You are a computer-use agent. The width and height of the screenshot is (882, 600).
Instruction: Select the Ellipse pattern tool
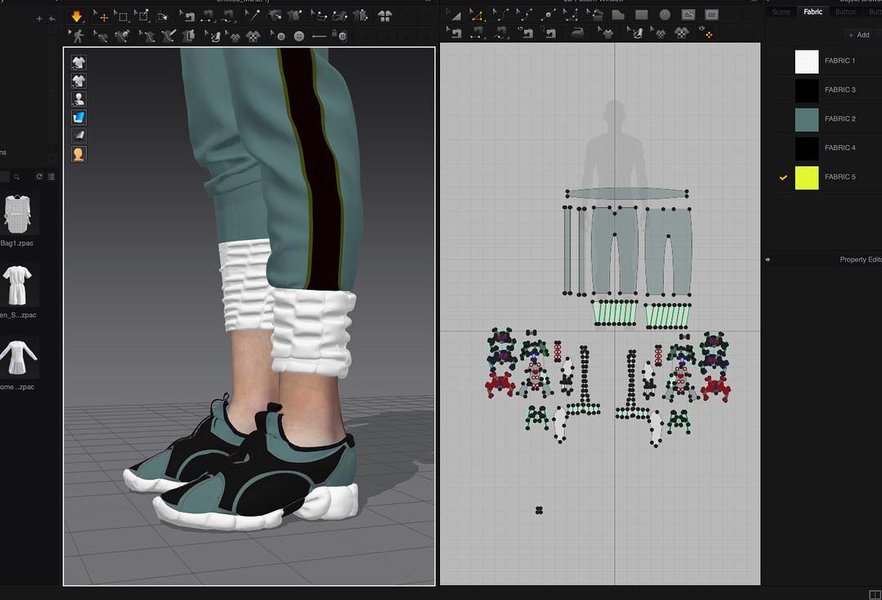tap(665, 16)
